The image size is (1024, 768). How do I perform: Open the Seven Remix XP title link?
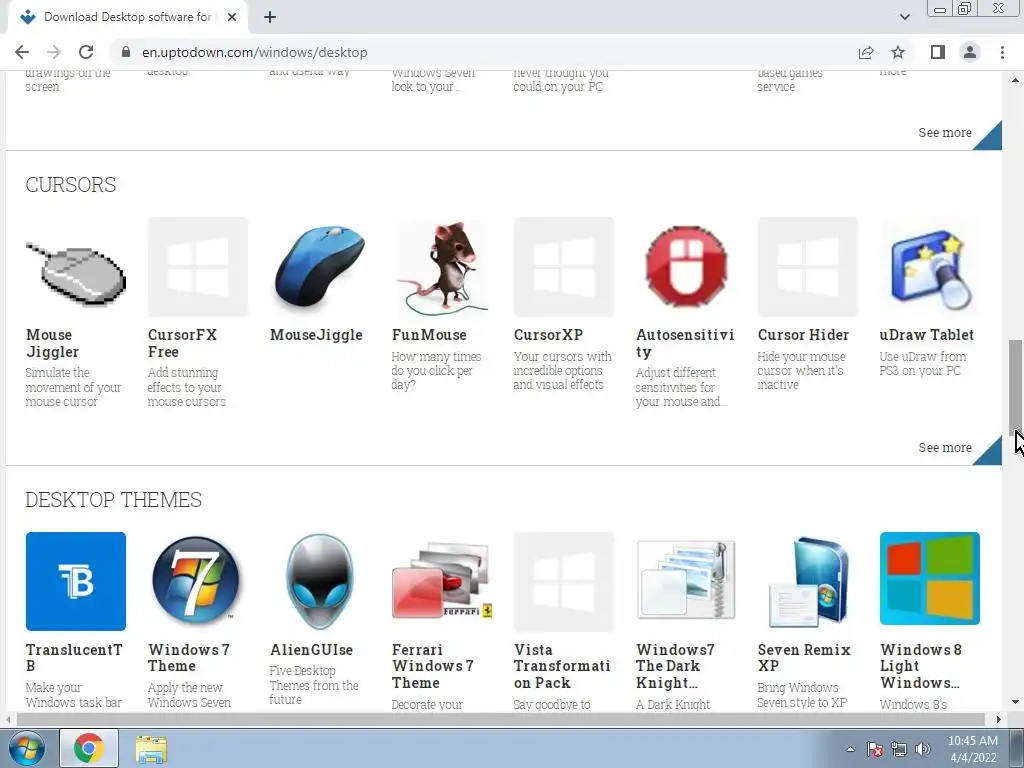coord(804,658)
